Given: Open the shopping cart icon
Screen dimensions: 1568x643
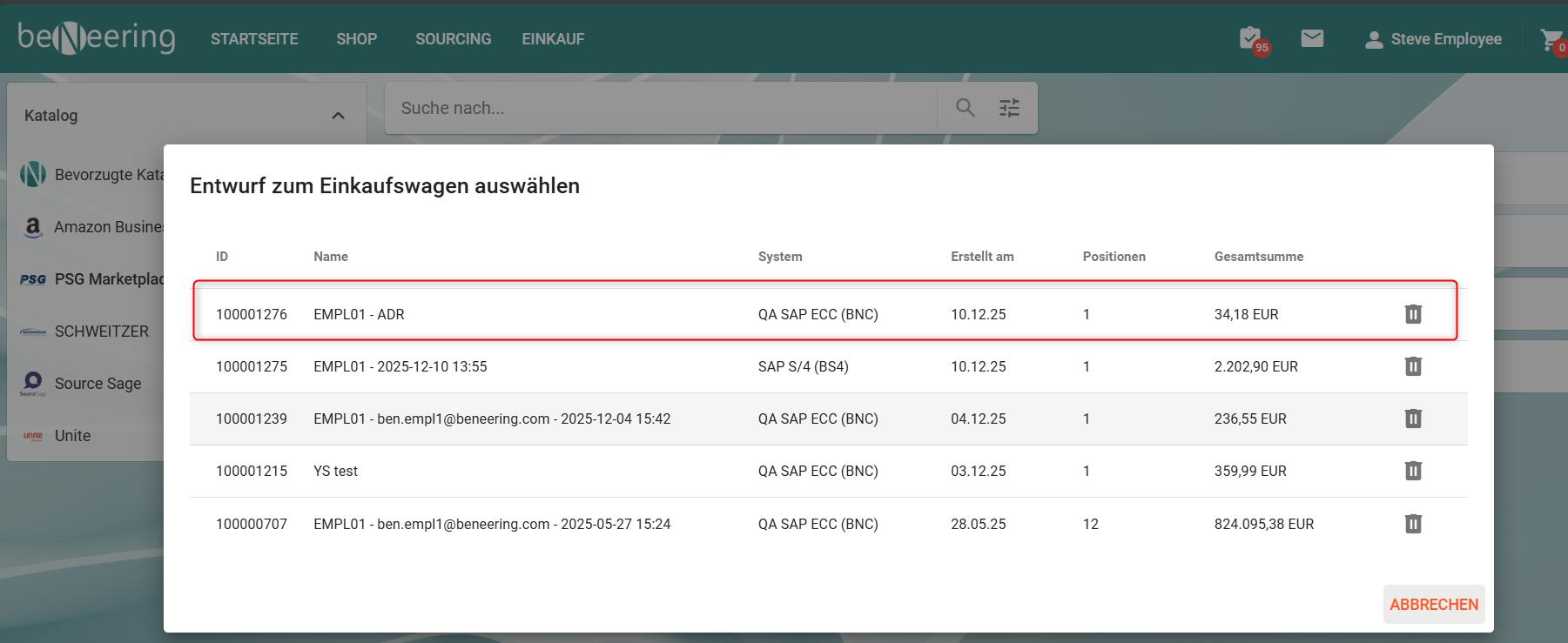Looking at the screenshot, I should 1550,39.
